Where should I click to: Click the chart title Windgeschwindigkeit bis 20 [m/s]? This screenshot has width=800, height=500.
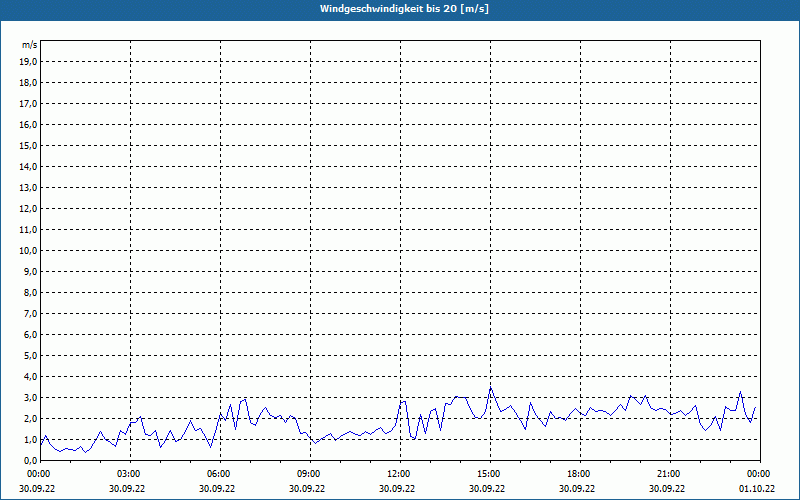(x=404, y=9)
